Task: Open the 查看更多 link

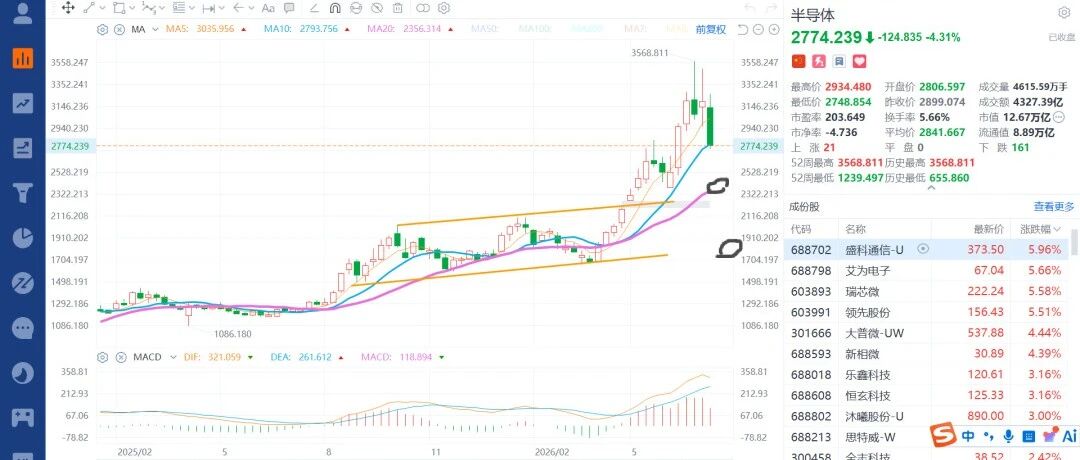Action: click(x=1054, y=206)
